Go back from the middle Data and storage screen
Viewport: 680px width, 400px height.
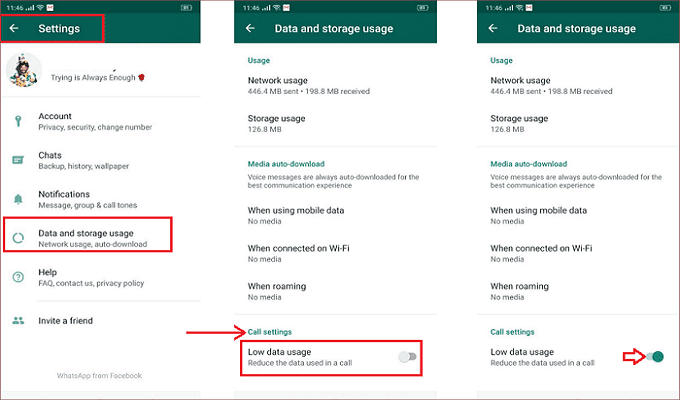(x=252, y=29)
